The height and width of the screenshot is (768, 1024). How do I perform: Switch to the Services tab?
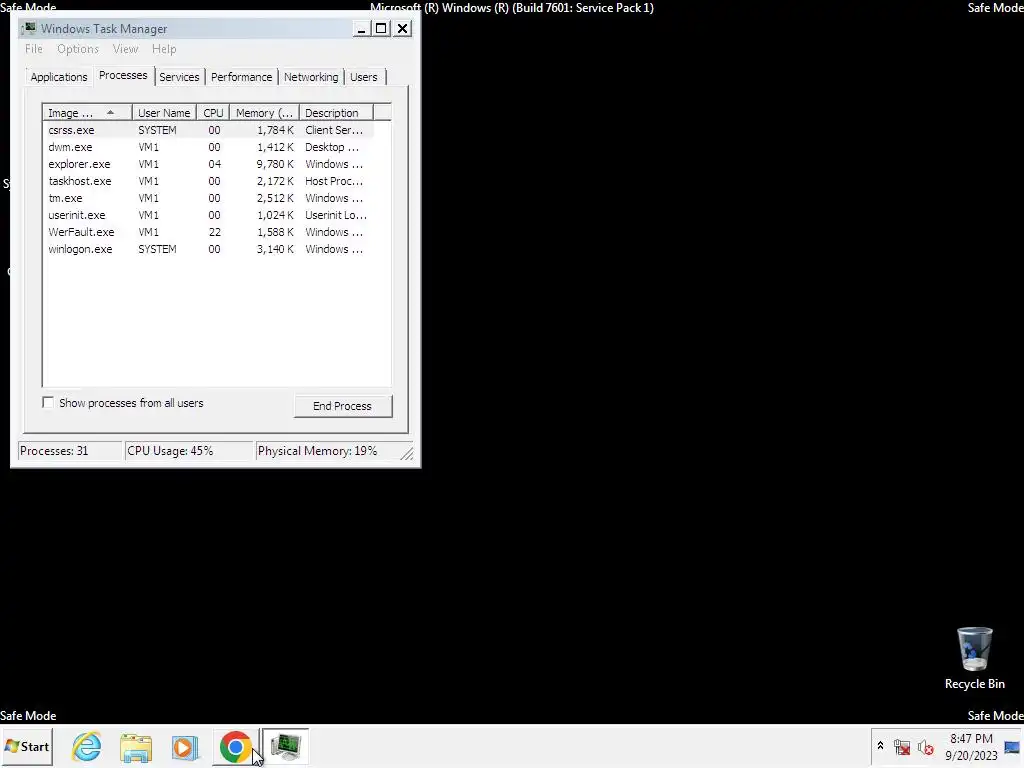click(x=179, y=77)
